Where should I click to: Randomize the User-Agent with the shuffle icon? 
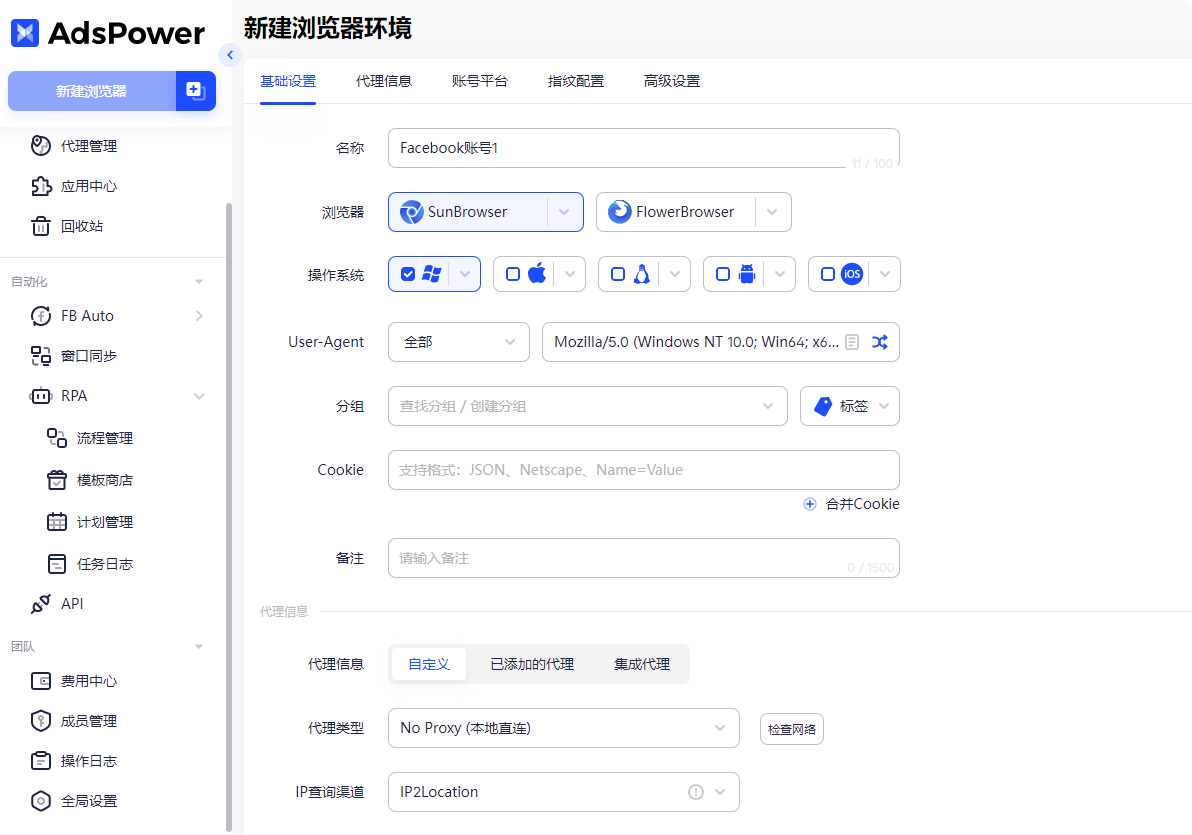[x=880, y=342]
